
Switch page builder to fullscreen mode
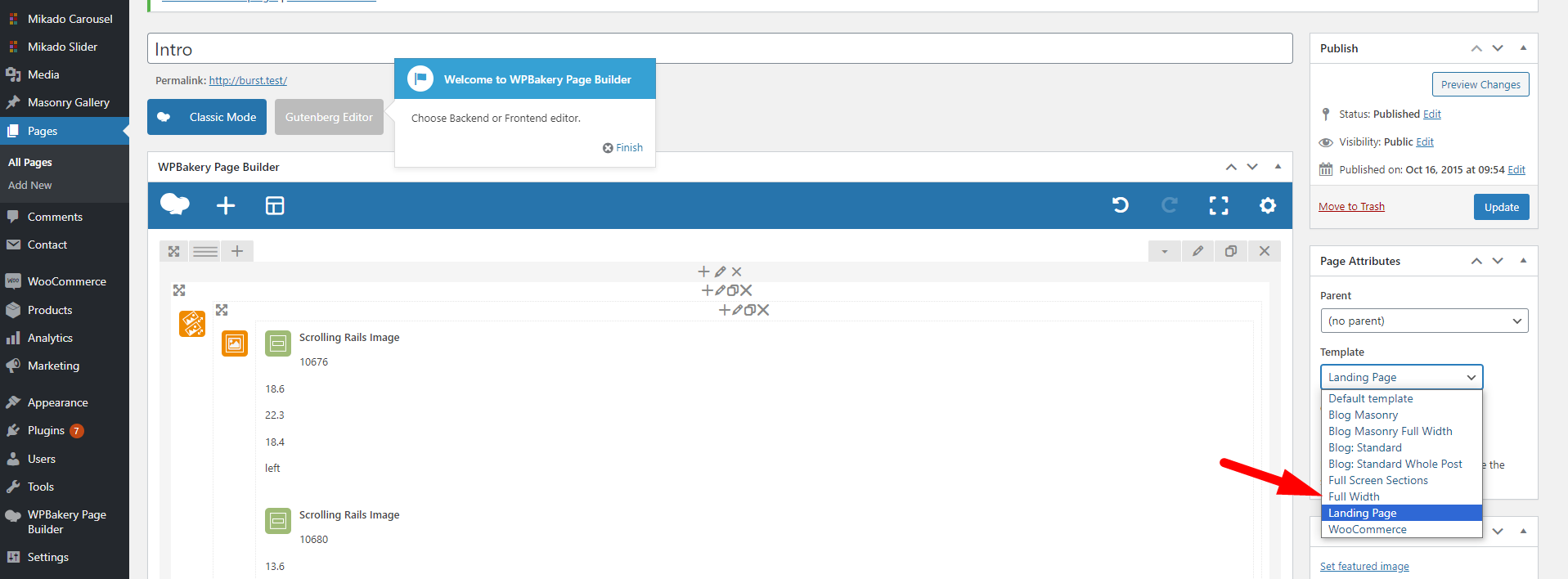[1219, 205]
